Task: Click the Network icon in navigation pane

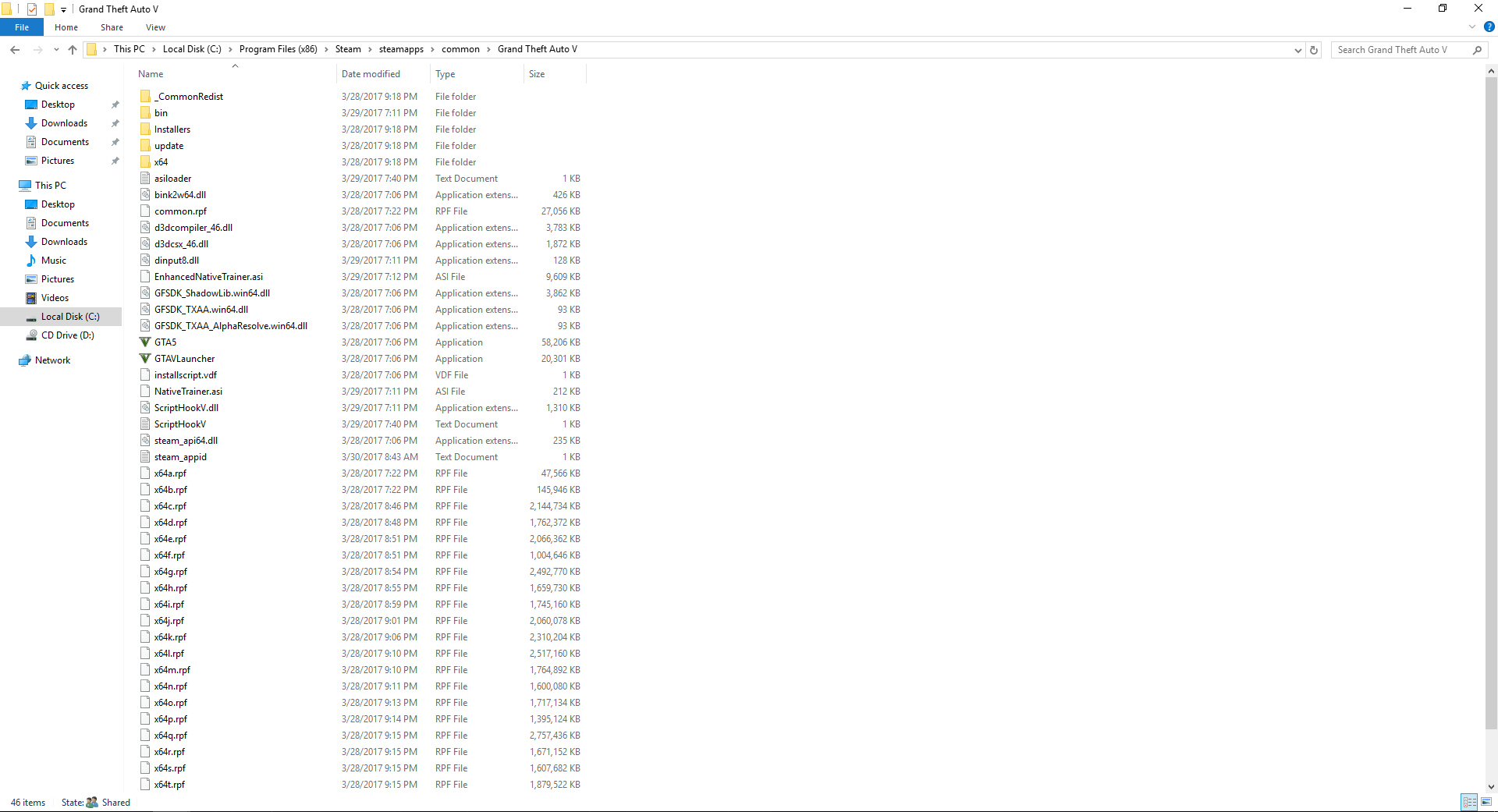Action: point(25,360)
